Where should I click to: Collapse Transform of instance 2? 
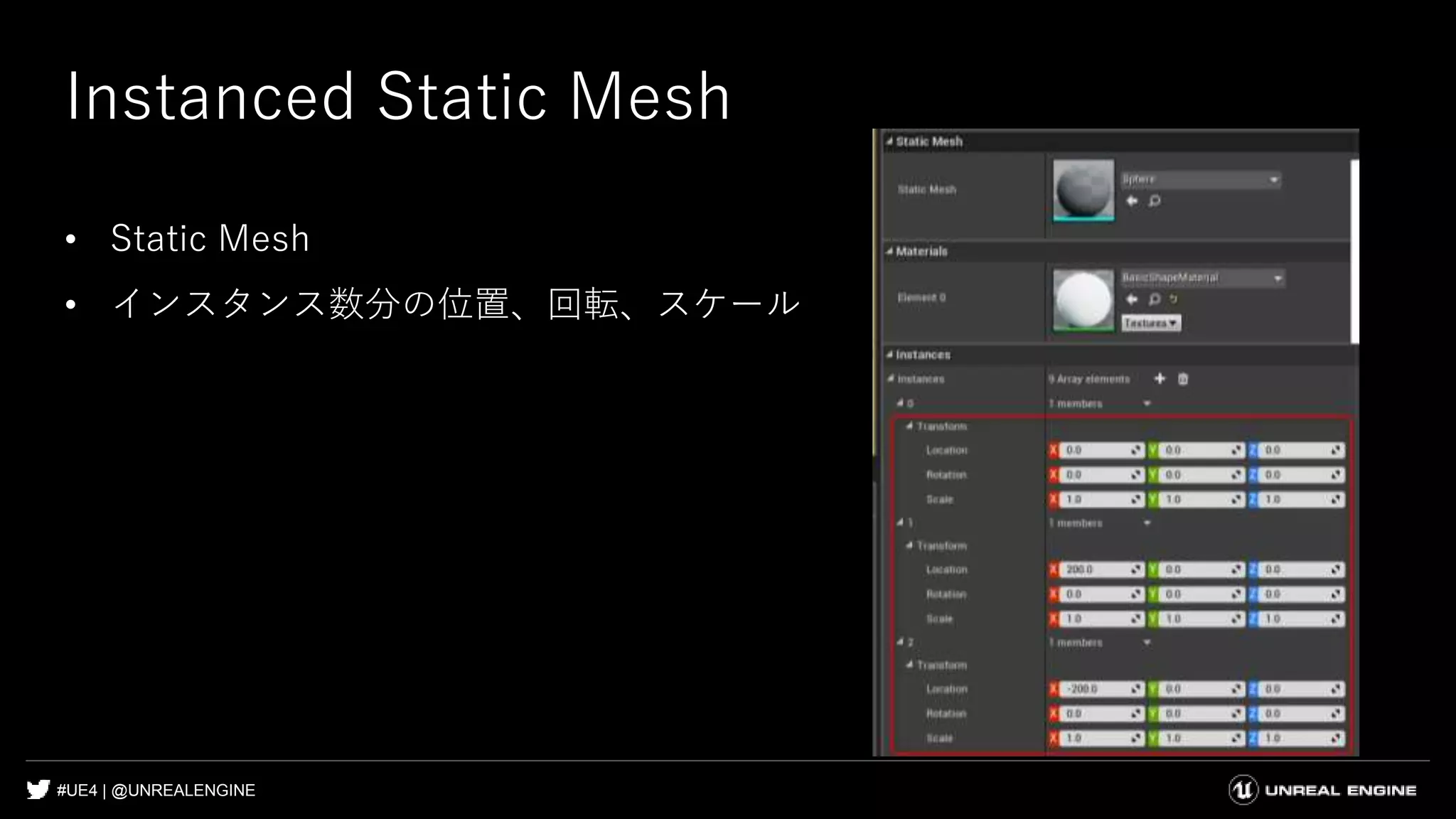click(909, 665)
